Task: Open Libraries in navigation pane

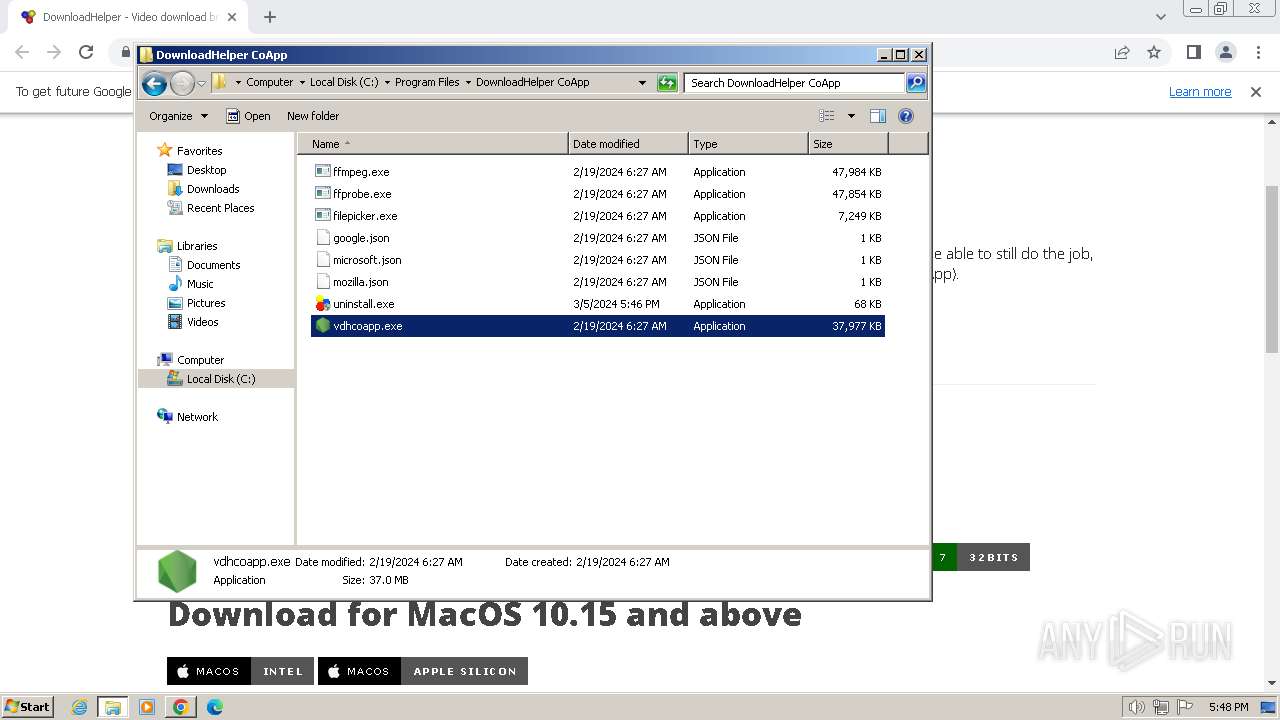Action: [x=197, y=246]
